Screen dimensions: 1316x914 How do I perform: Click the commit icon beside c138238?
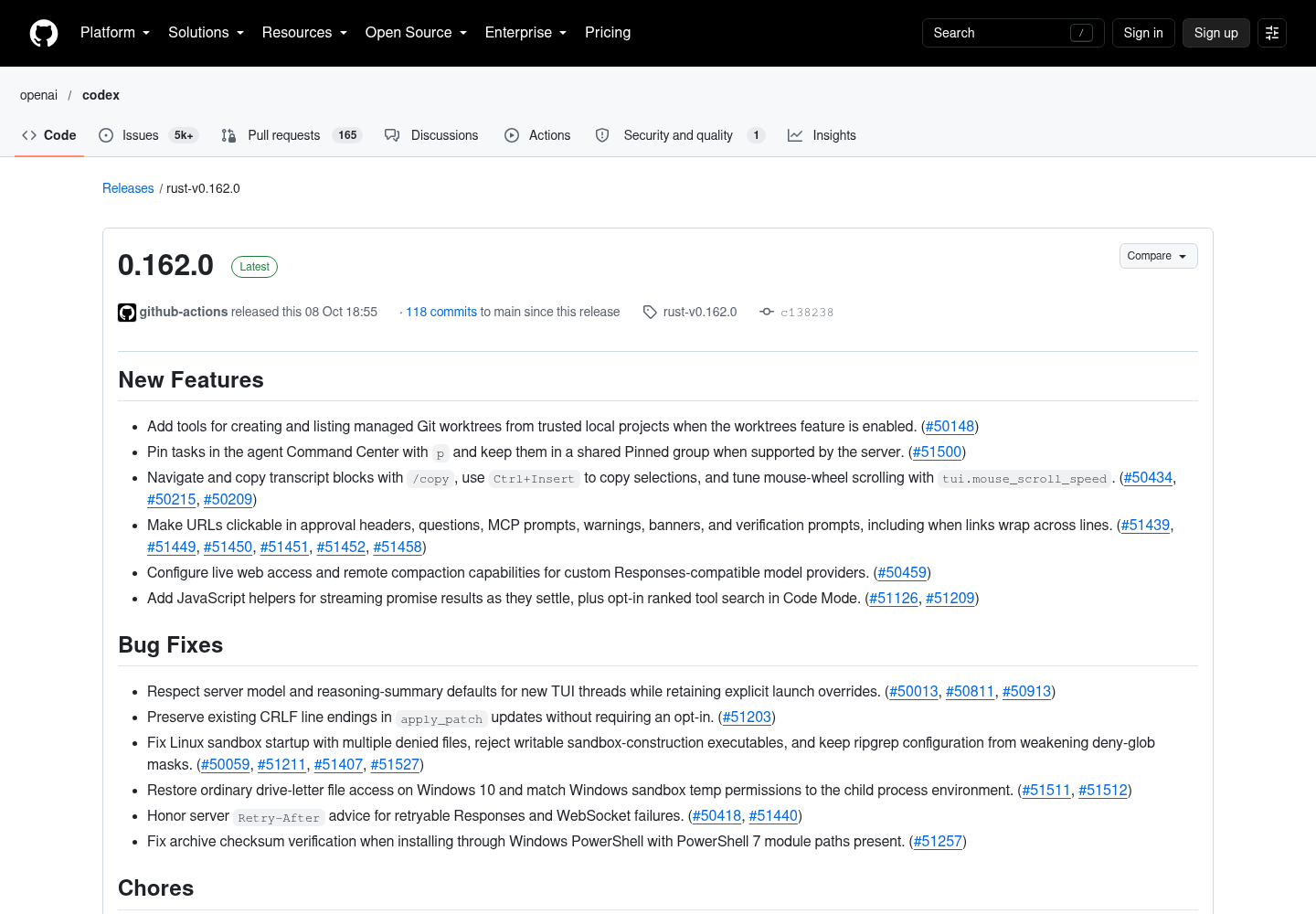(x=767, y=312)
